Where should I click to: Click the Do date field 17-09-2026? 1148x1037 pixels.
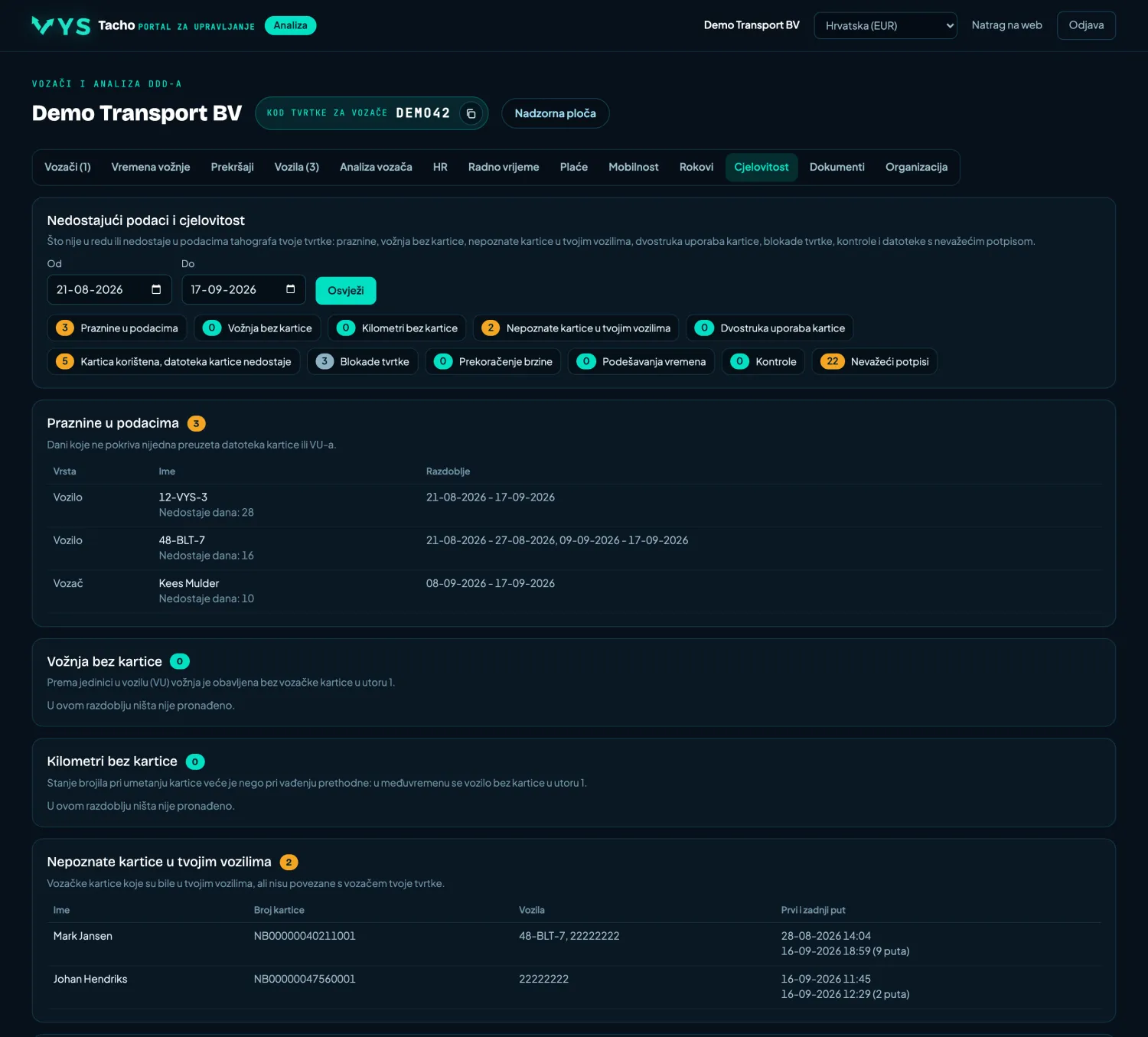[243, 289]
